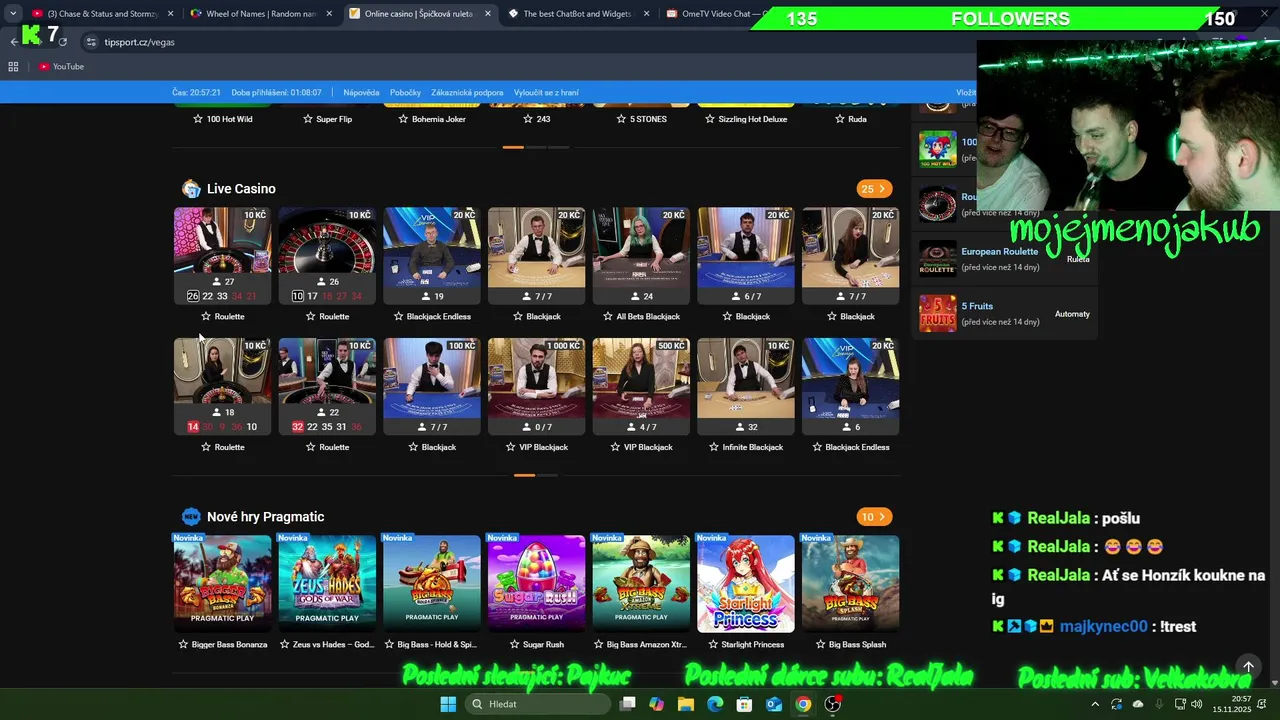
Task: Expand Nové hry Pragmatic with 10 button
Action: pyautogui.click(x=874, y=517)
